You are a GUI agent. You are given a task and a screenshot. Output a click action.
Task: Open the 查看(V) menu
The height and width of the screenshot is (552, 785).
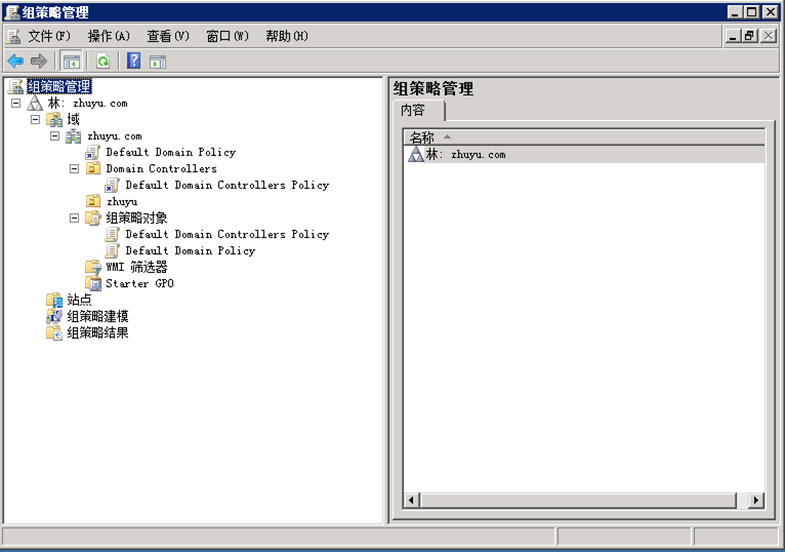pos(168,36)
